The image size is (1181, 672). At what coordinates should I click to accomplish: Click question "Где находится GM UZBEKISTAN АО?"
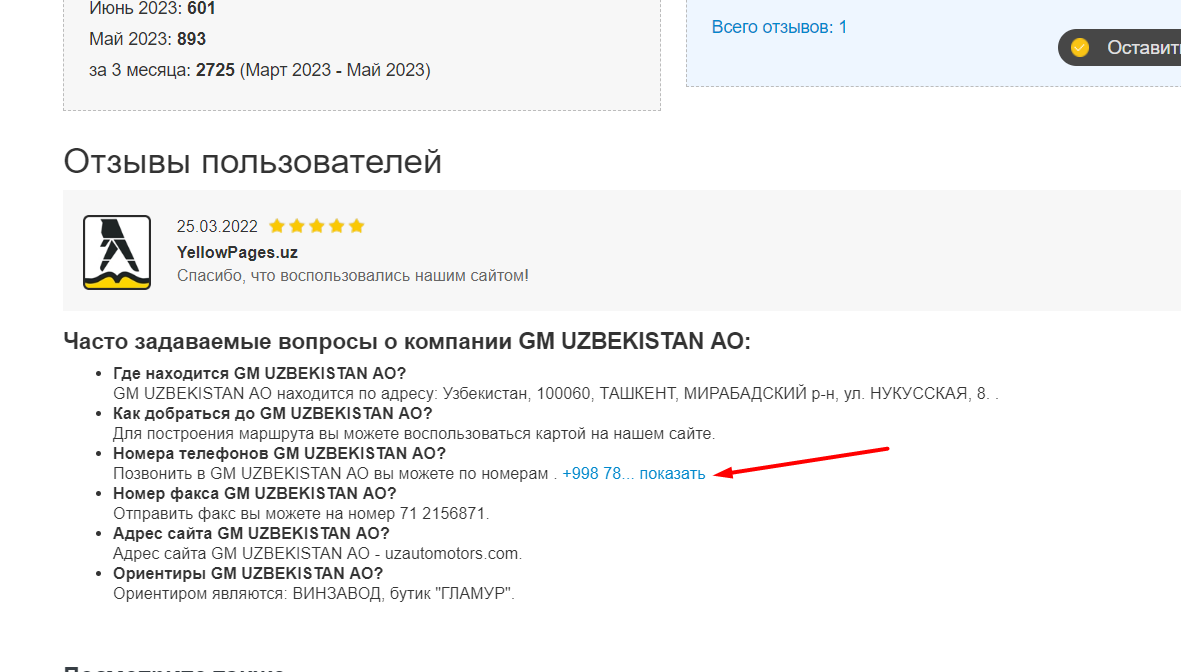[x=259, y=374]
